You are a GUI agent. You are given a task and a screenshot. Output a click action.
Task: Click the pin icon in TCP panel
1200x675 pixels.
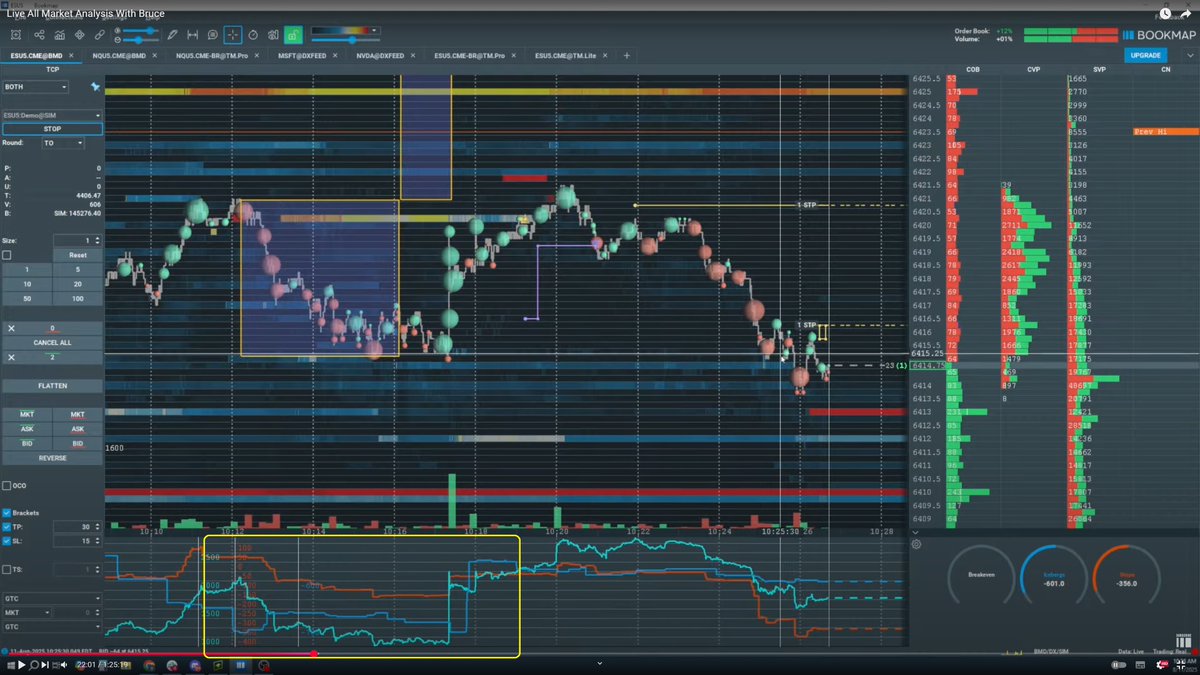(x=95, y=88)
